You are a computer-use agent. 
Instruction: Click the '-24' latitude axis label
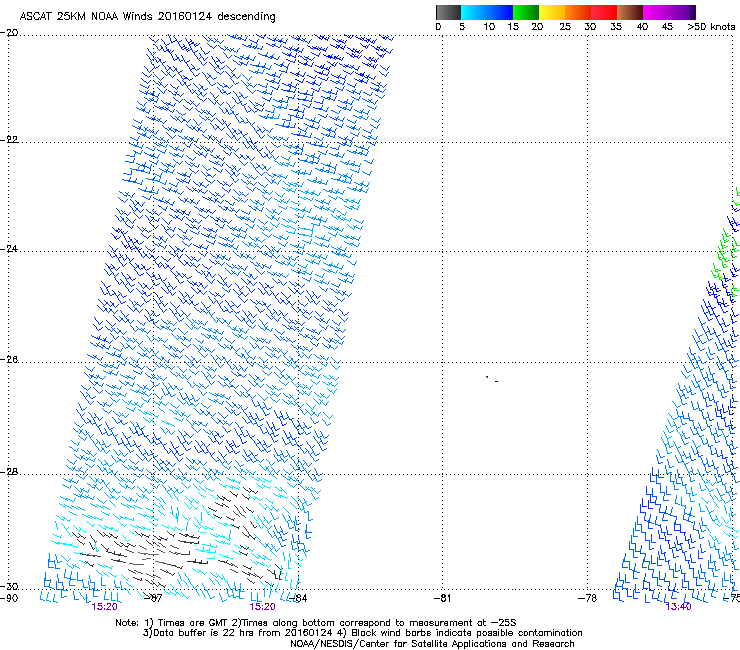pyautogui.click(x=9, y=249)
